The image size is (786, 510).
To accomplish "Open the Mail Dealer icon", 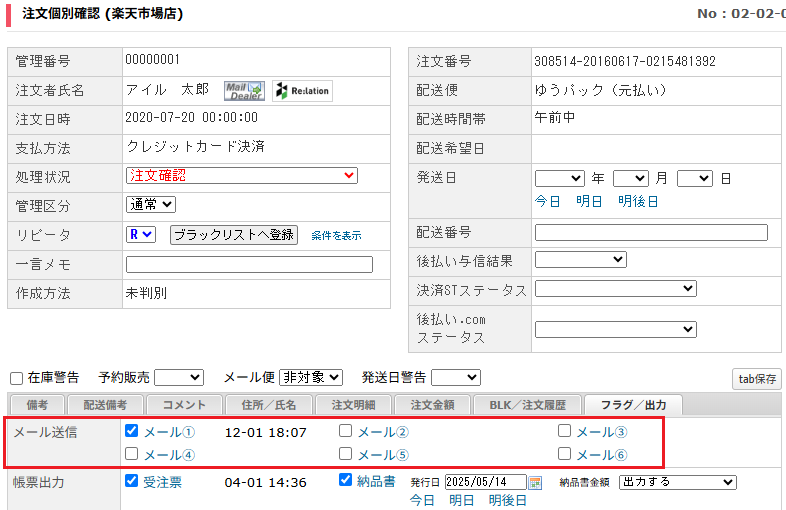I will point(244,91).
